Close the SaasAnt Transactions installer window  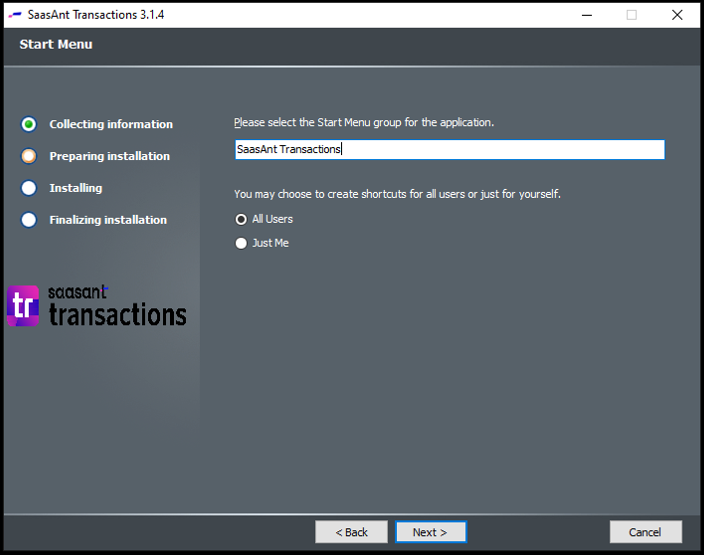(x=677, y=15)
